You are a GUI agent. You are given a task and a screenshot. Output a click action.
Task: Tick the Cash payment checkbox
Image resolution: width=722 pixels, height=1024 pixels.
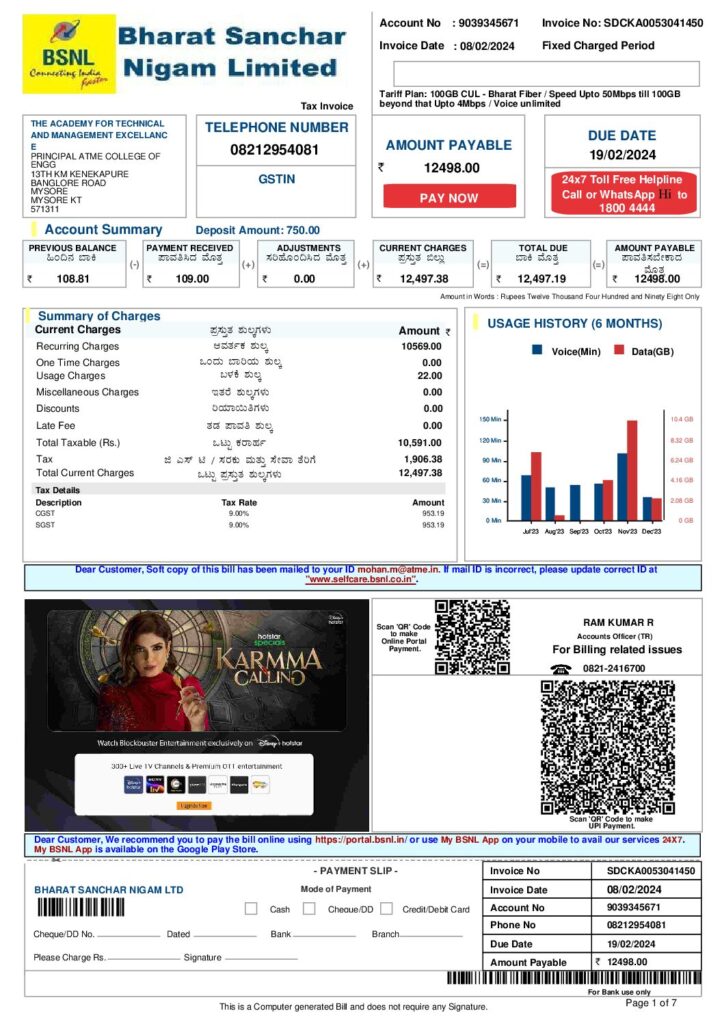coord(251,908)
